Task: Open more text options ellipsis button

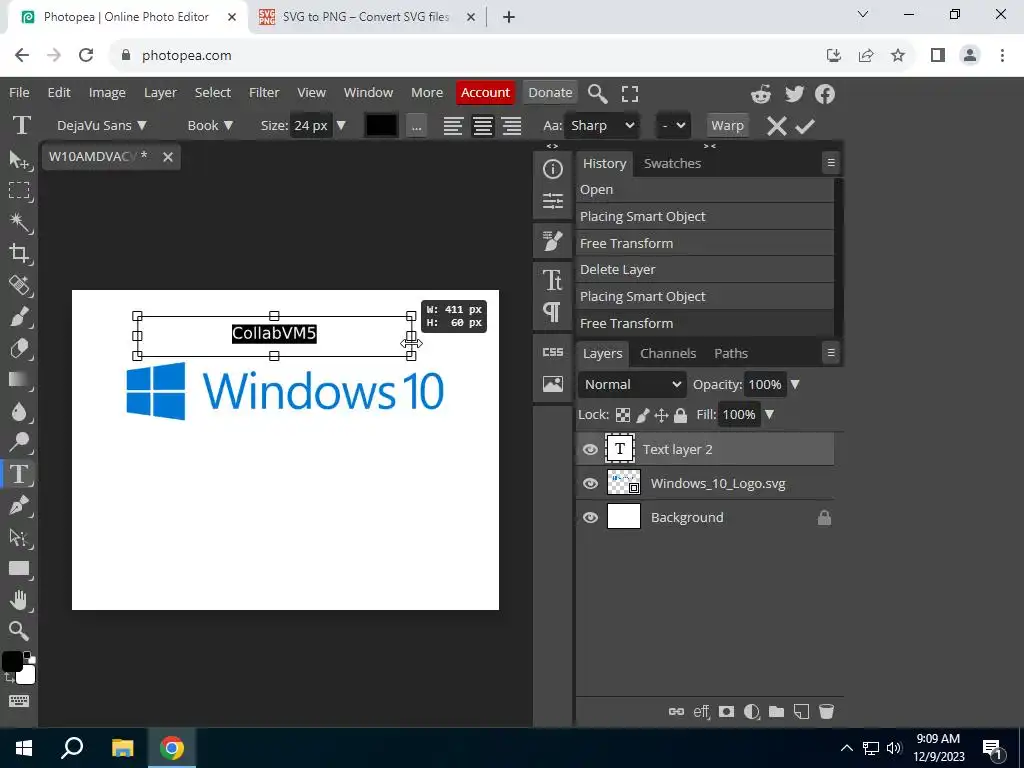Action: coord(416,125)
